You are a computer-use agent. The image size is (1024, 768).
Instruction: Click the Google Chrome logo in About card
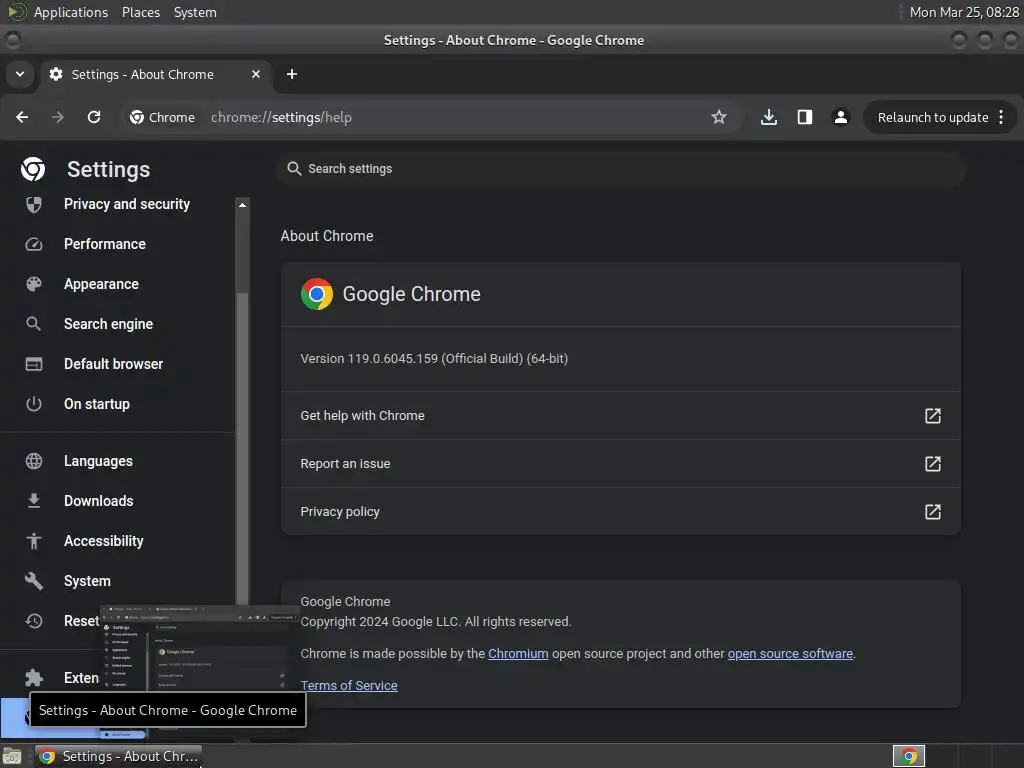coord(317,294)
